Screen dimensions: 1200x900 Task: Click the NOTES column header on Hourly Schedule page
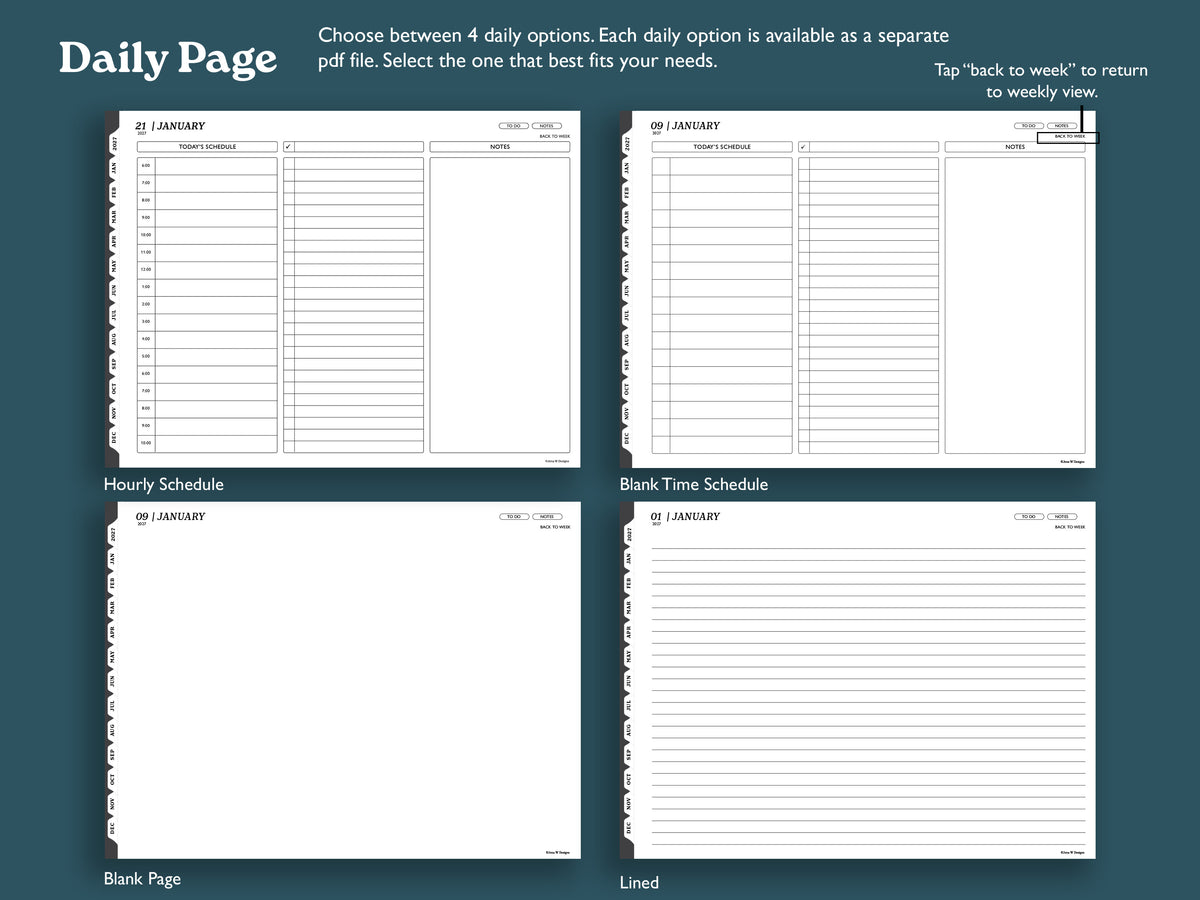[500, 147]
